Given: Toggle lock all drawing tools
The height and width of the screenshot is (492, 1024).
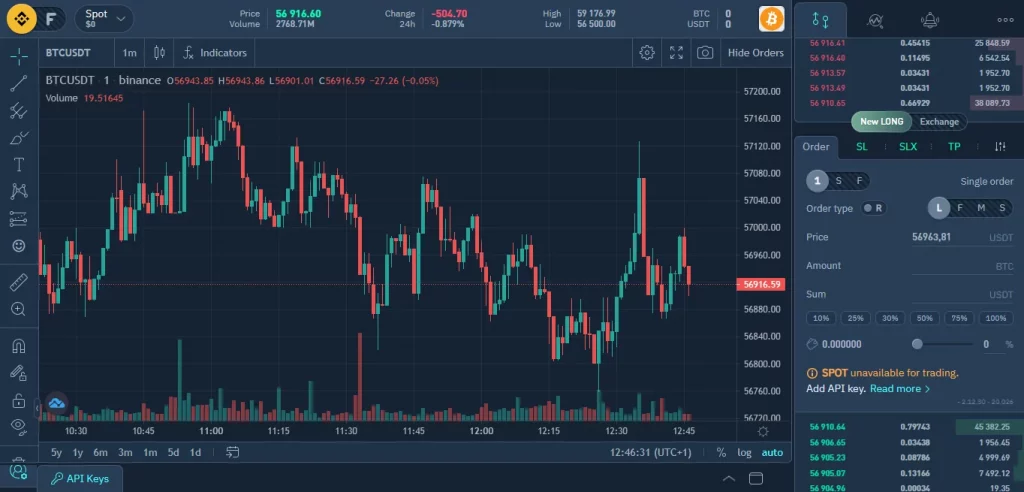Looking at the screenshot, I should [19, 400].
